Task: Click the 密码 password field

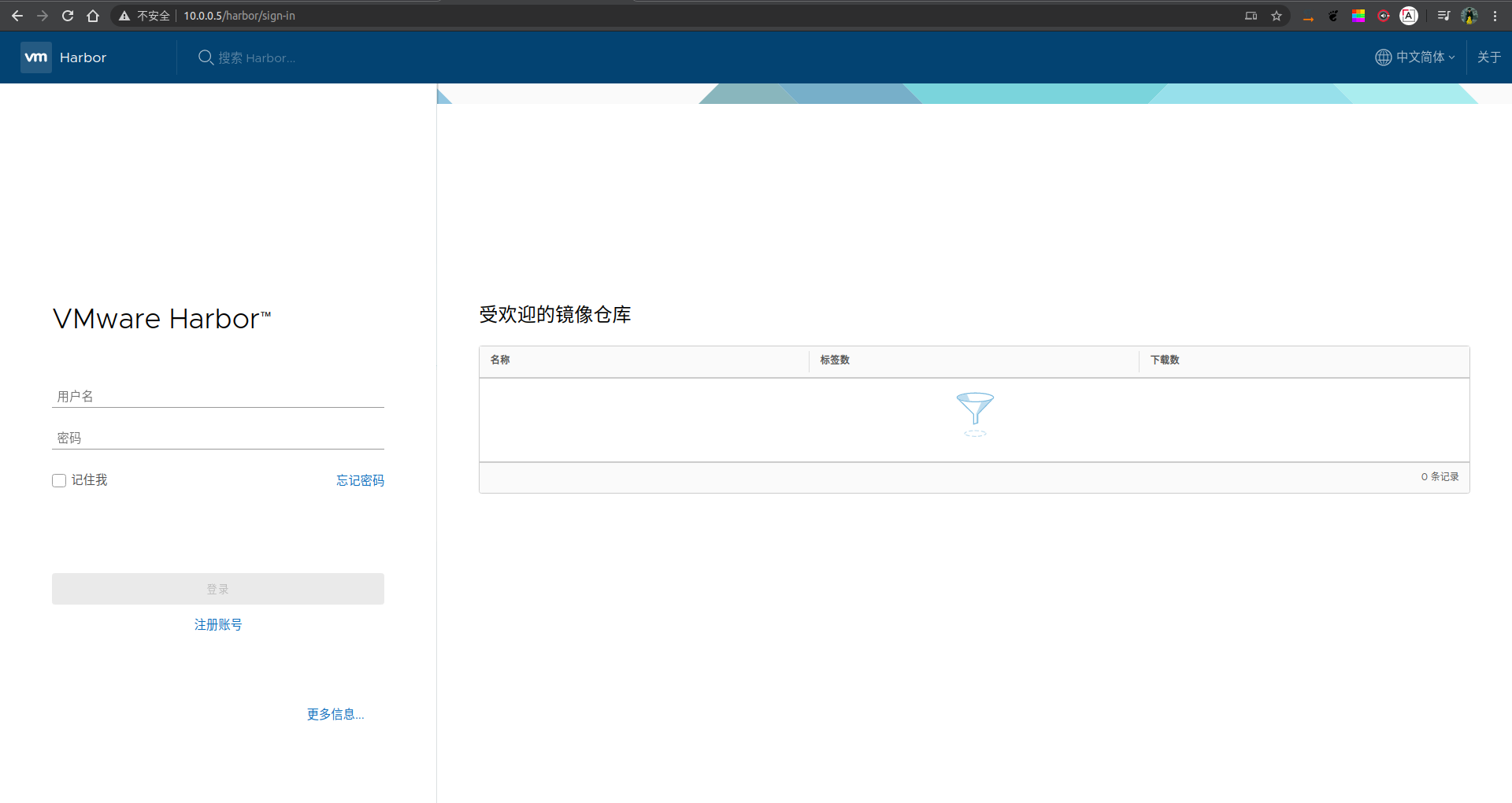Action: click(218, 438)
